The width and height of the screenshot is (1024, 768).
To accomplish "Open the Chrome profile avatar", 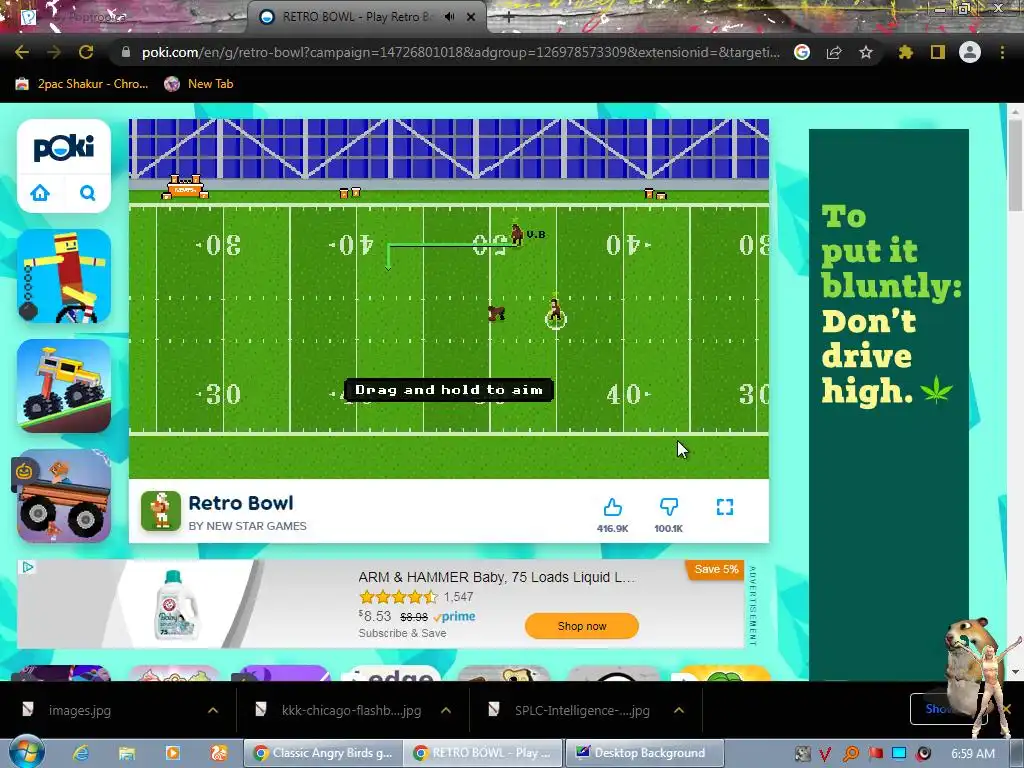I will tap(970, 52).
